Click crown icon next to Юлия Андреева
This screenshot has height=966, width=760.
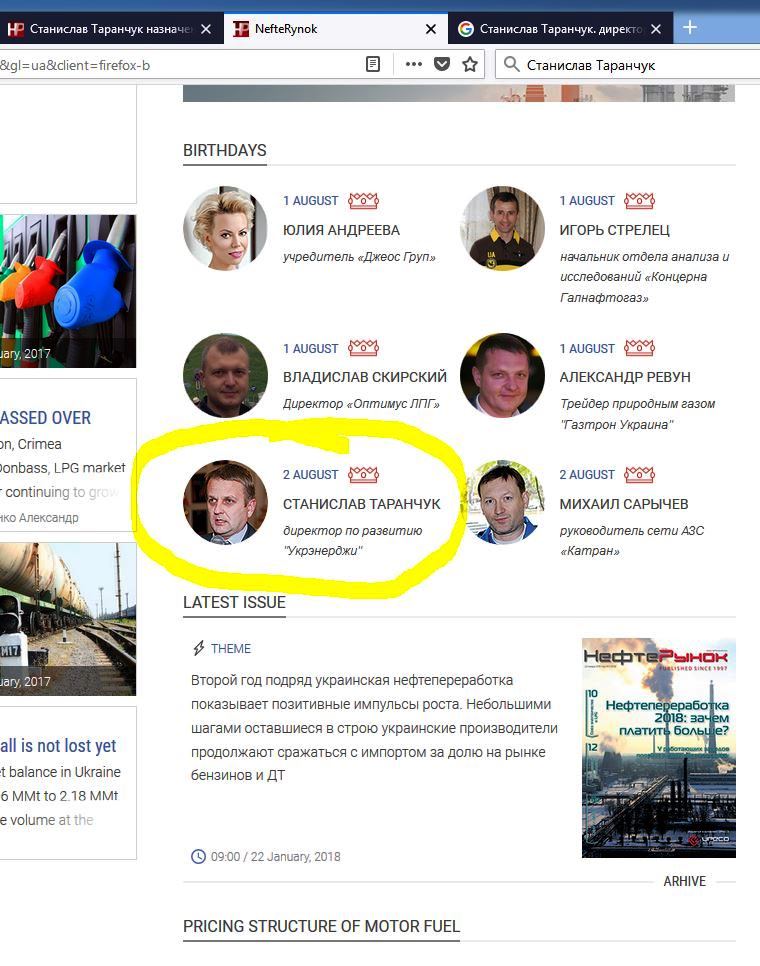(x=363, y=200)
